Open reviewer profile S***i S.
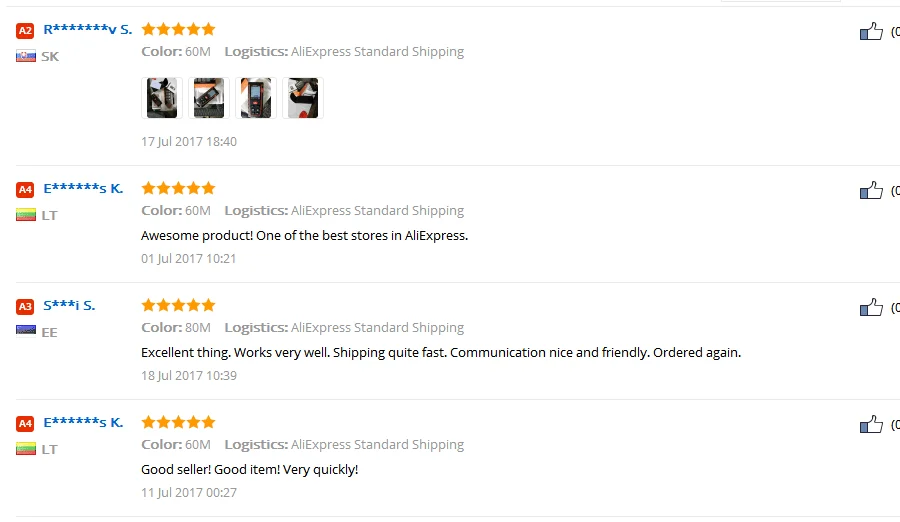The width and height of the screenshot is (900, 522). (69, 306)
